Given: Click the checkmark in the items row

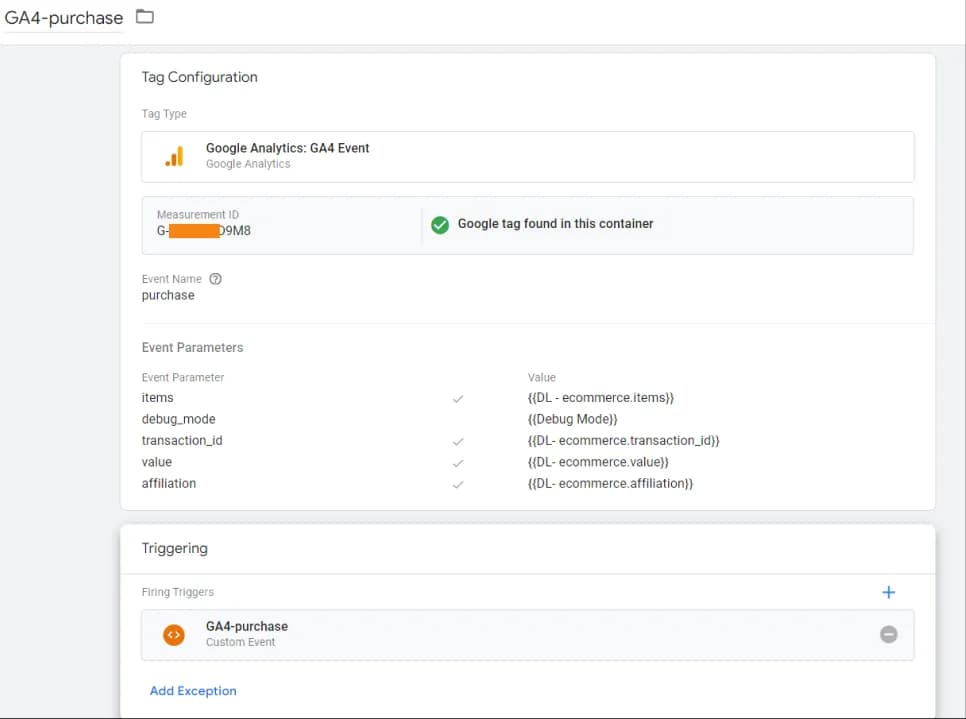Looking at the screenshot, I should coord(458,399).
